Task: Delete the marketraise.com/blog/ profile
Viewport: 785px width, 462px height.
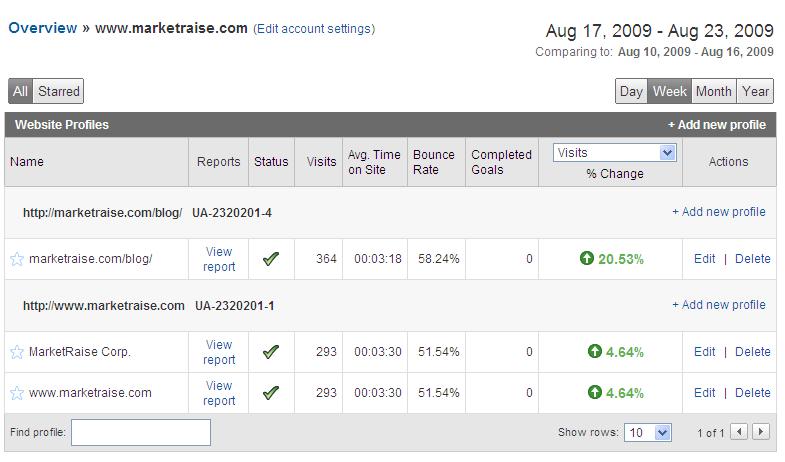Action: (752, 259)
